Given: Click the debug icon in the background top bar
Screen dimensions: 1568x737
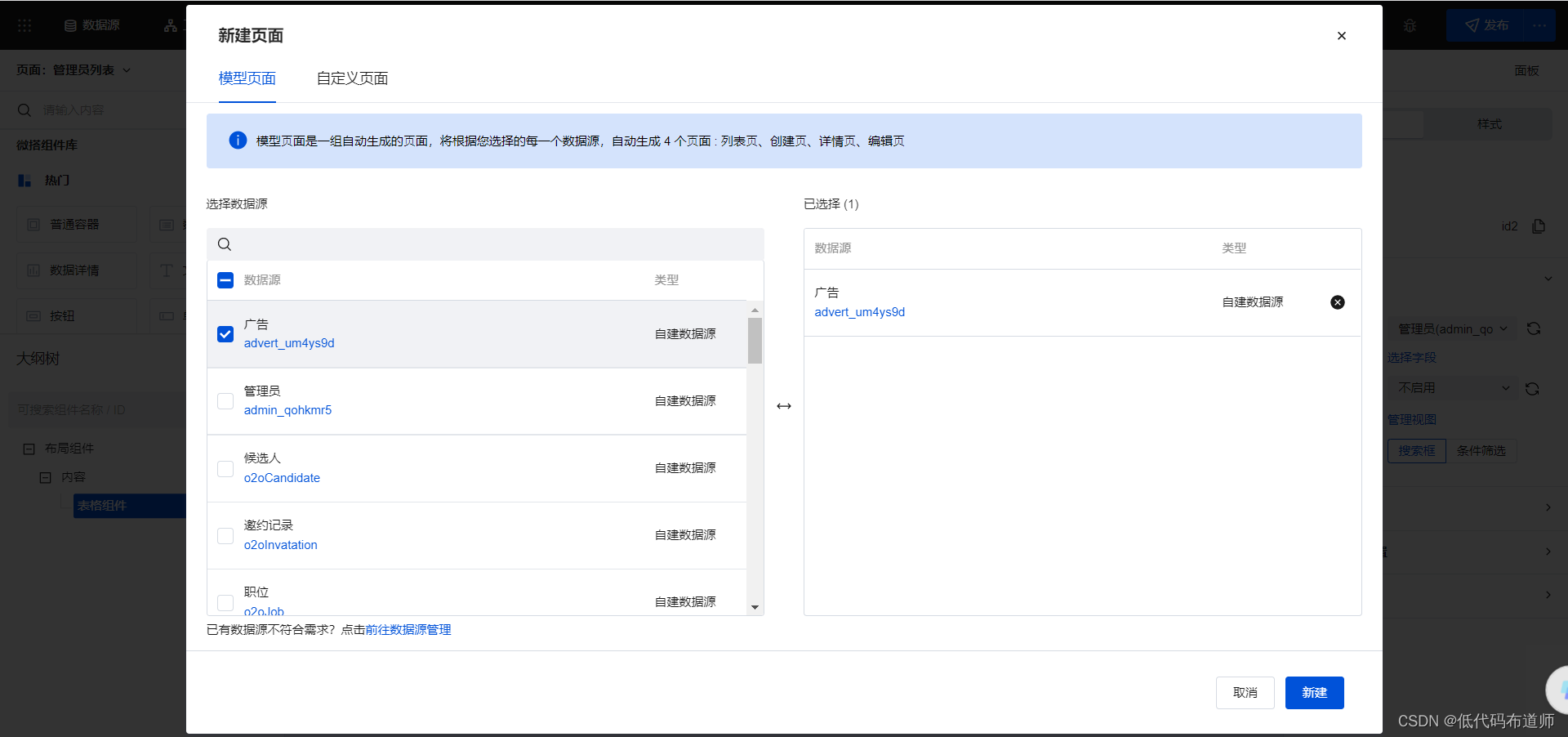Looking at the screenshot, I should click(x=1410, y=25).
